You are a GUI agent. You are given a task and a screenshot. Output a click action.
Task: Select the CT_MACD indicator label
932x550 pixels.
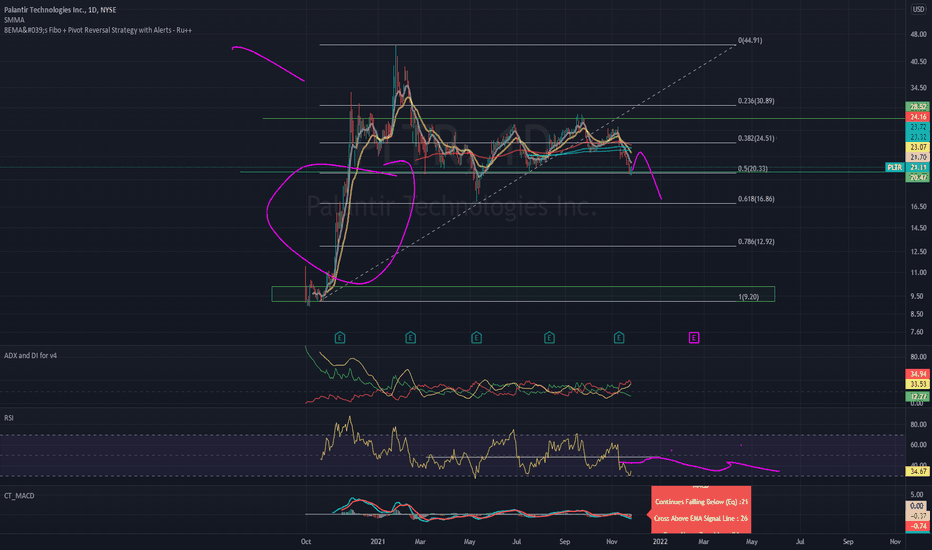click(19, 495)
